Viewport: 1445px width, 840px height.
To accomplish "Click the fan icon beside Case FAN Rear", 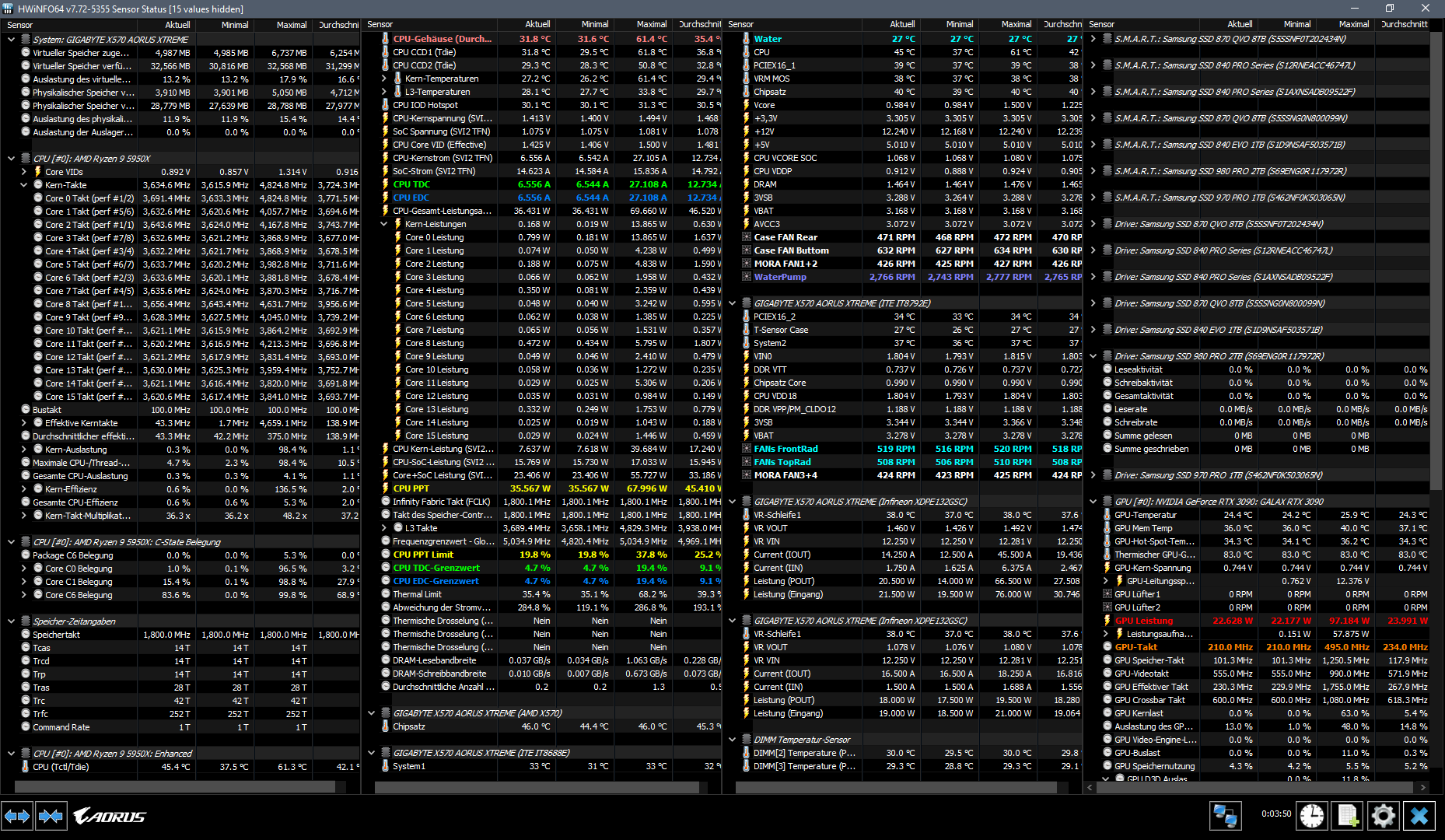I will (747, 237).
